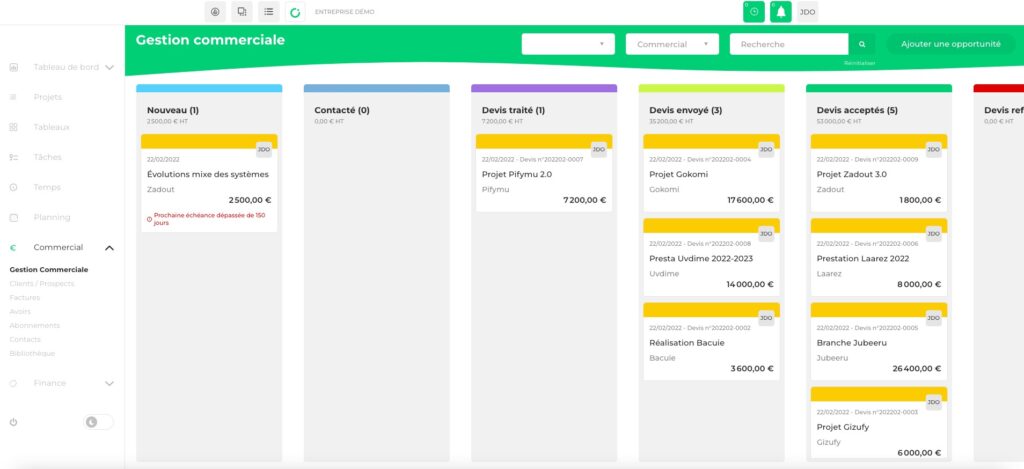The height and width of the screenshot is (469, 1024).
Task: Expand the Finance sidebar section
Action: tap(109, 383)
